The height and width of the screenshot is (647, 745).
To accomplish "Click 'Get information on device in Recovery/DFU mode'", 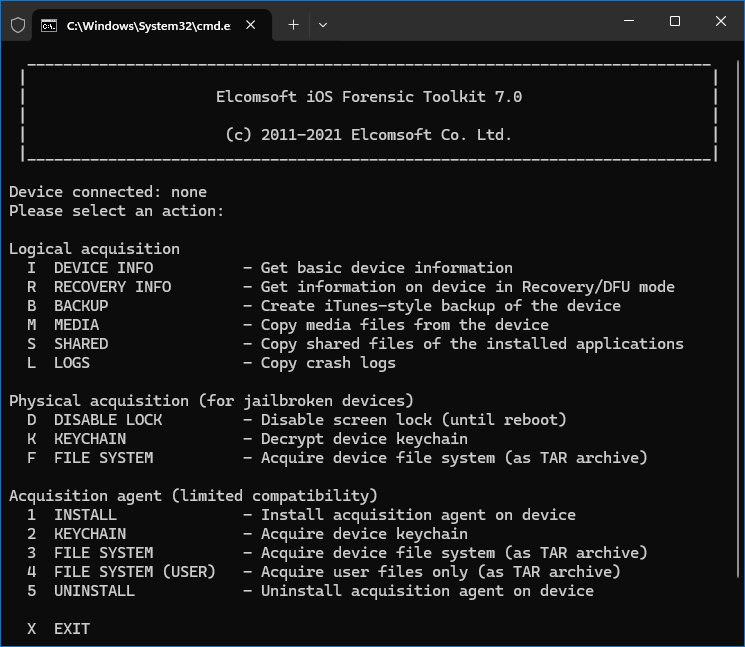I will 468,287.
